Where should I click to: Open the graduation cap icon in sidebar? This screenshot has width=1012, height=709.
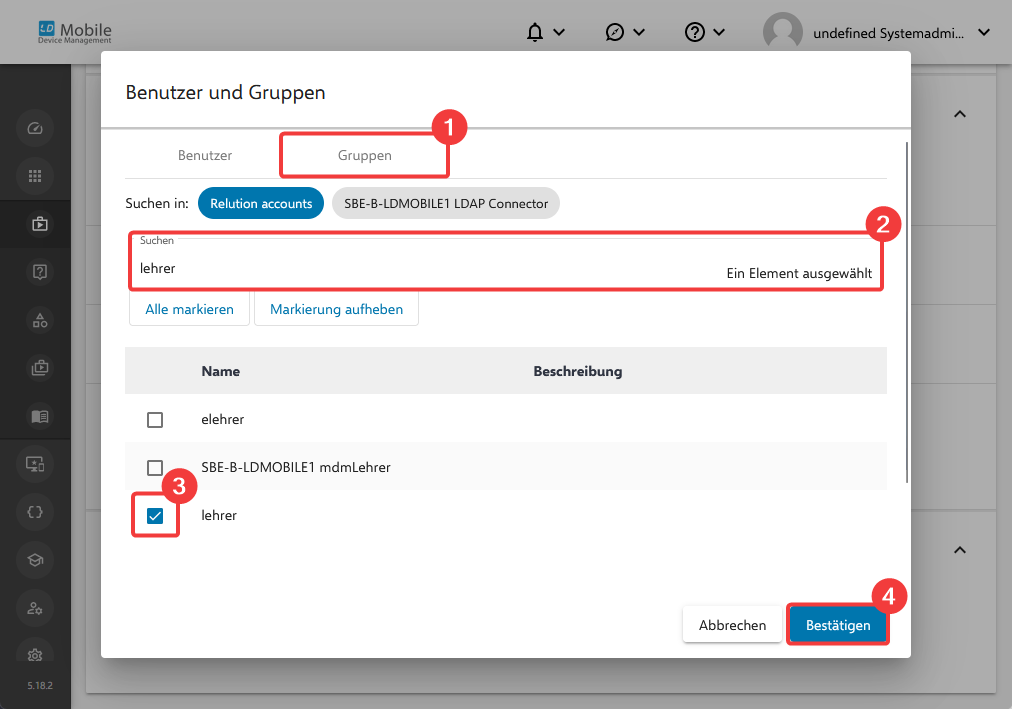[35, 560]
